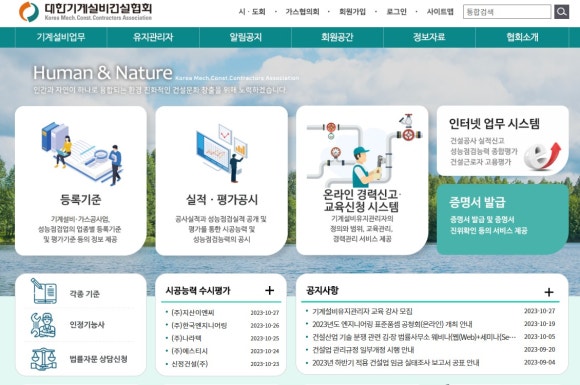The width and height of the screenshot is (580, 385).
Task: Open the (주)한국엔지니어링 entry
Action: [199, 325]
